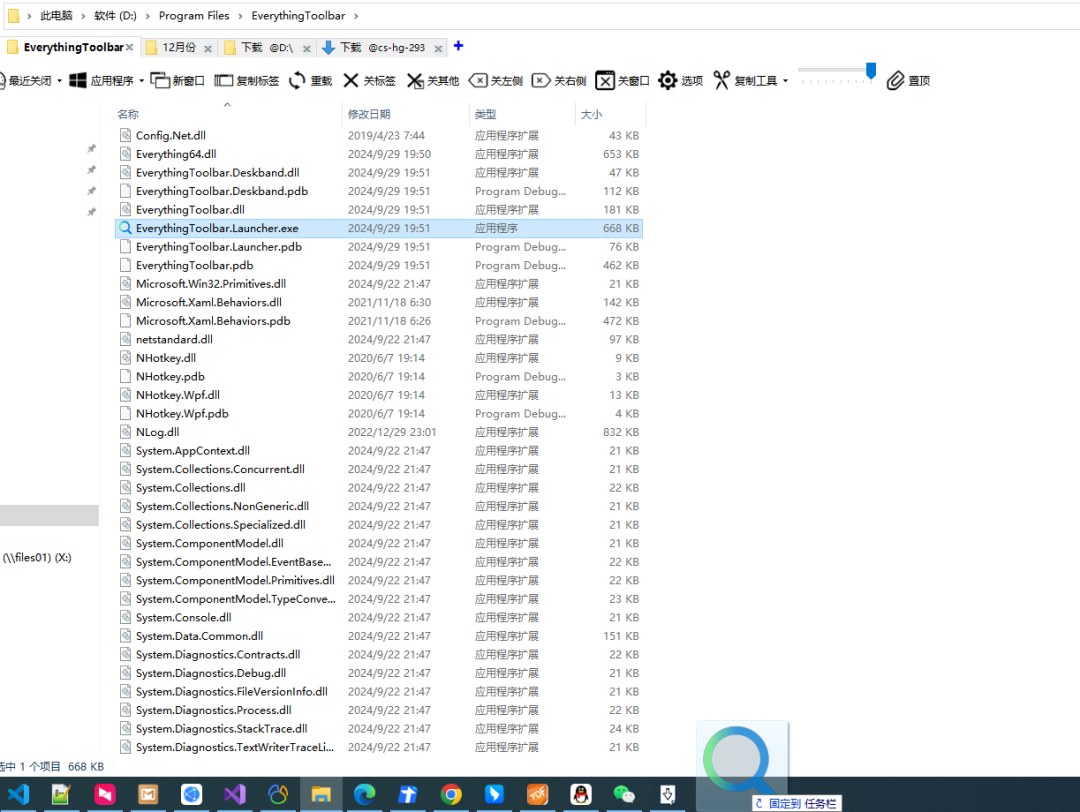Open the pink app icon in the taskbar
The height and width of the screenshot is (812, 1080).
(x=105, y=794)
